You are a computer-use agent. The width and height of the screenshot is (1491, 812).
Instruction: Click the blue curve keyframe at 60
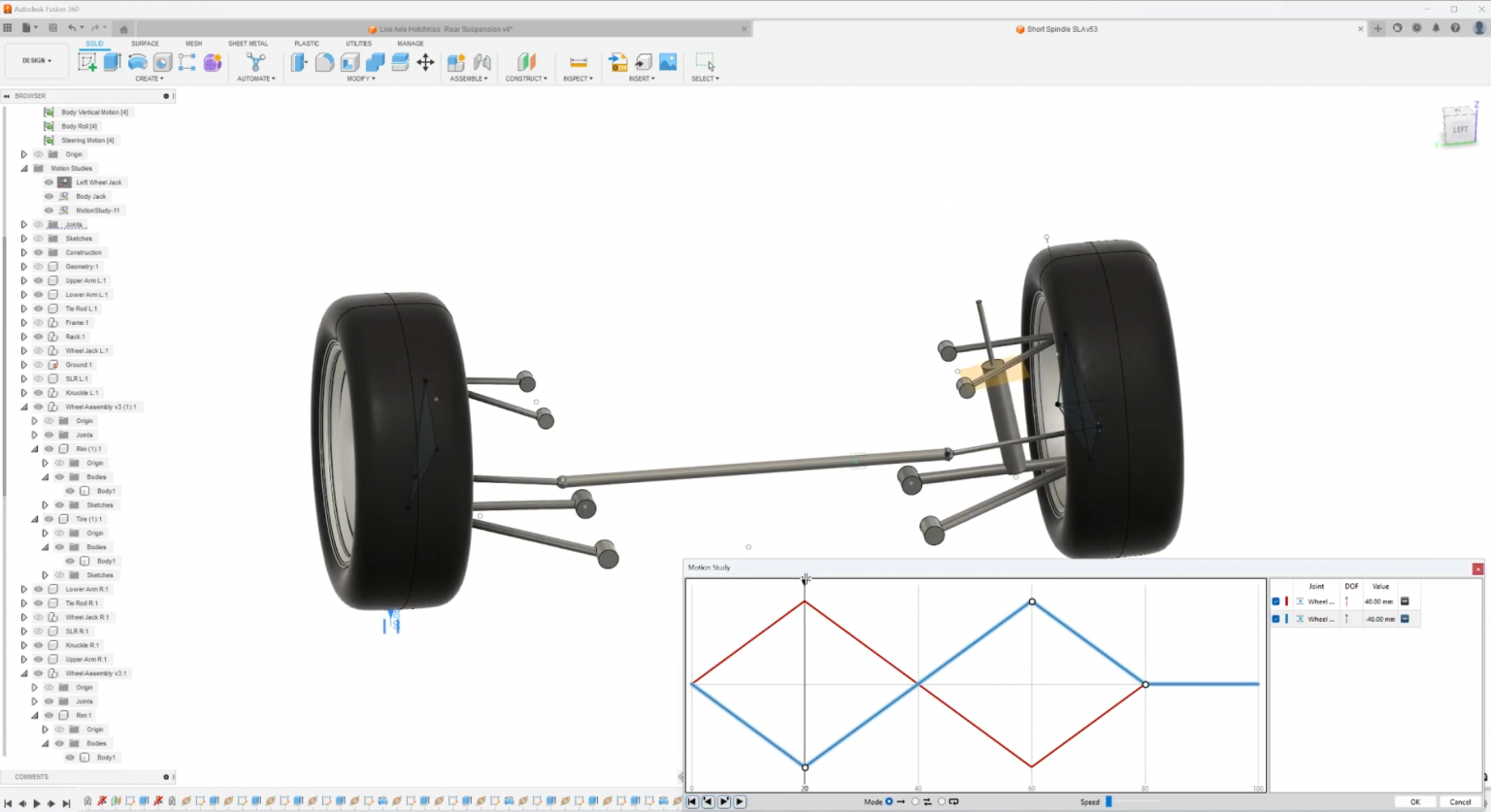click(x=1032, y=601)
